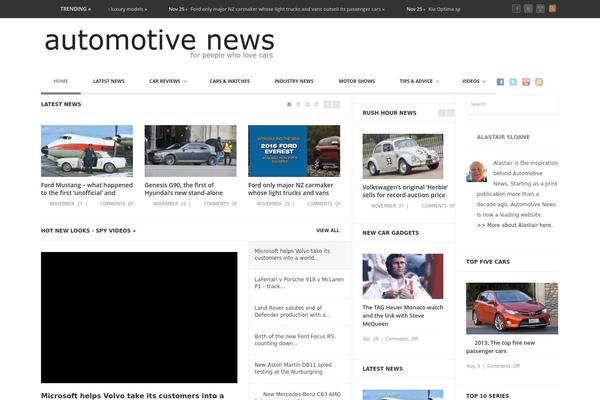This screenshot has width=600, height=400.
Task: Select 'New Aston Martin DB11 spied' item
Action: (x=300, y=369)
